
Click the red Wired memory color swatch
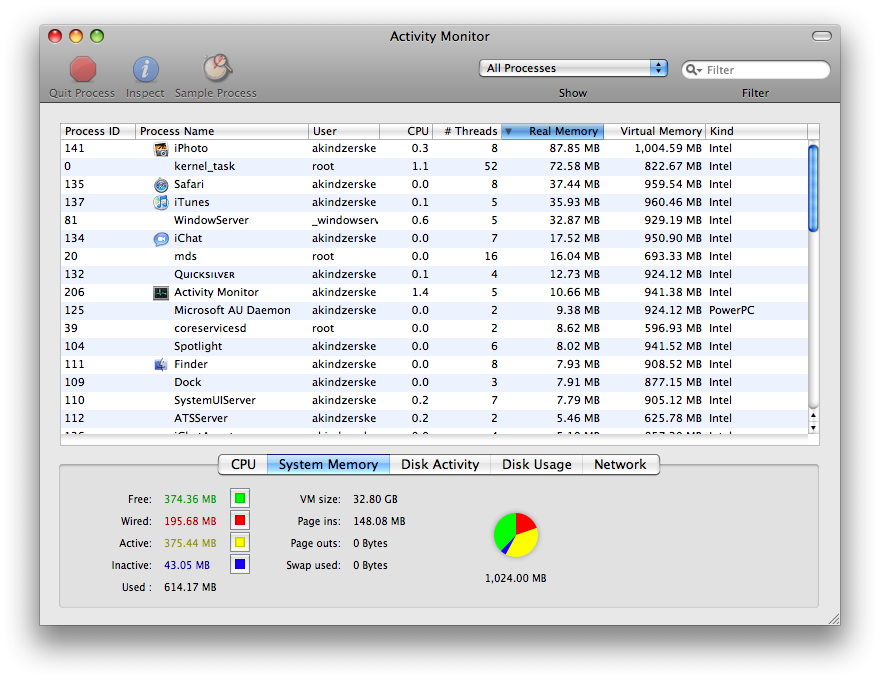pyautogui.click(x=240, y=521)
